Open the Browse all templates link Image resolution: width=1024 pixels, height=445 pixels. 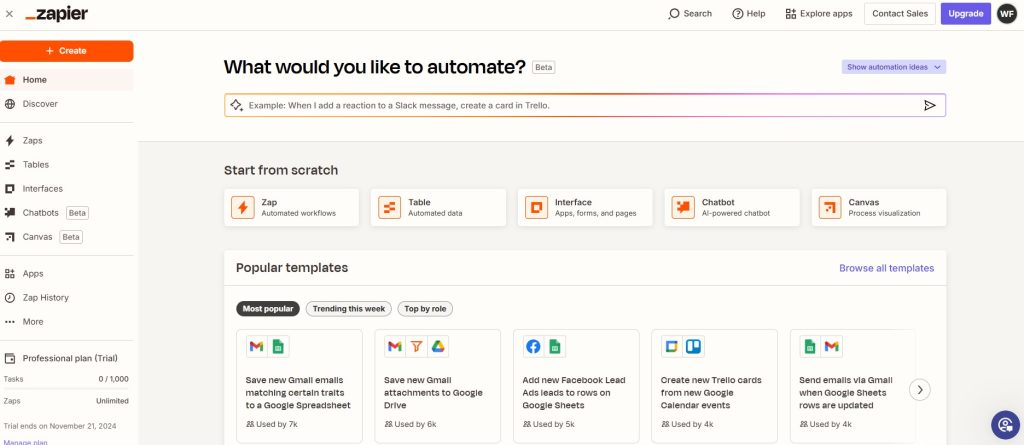pyautogui.click(x=886, y=268)
